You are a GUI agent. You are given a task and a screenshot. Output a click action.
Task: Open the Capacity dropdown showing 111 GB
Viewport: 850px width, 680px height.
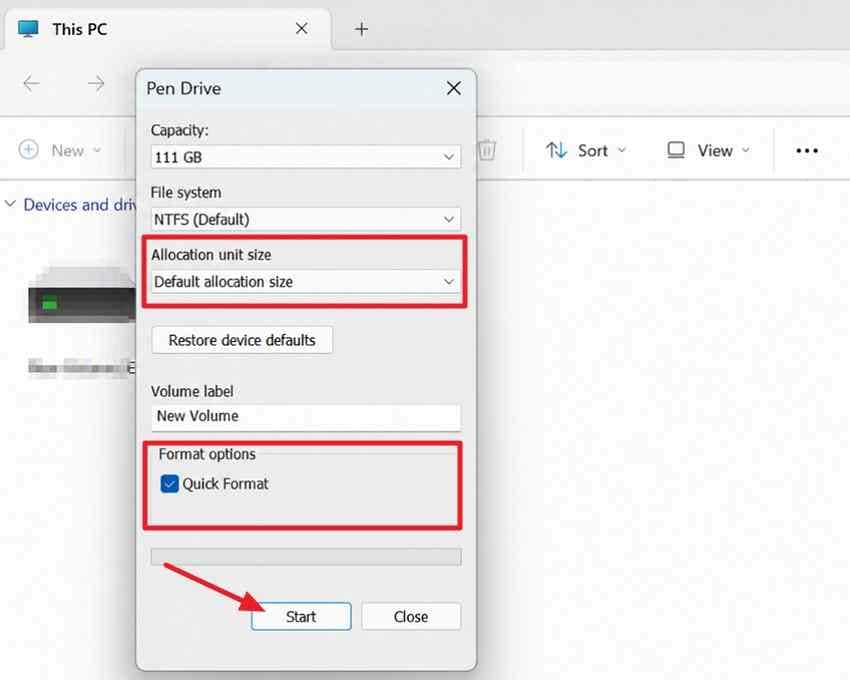(306, 157)
